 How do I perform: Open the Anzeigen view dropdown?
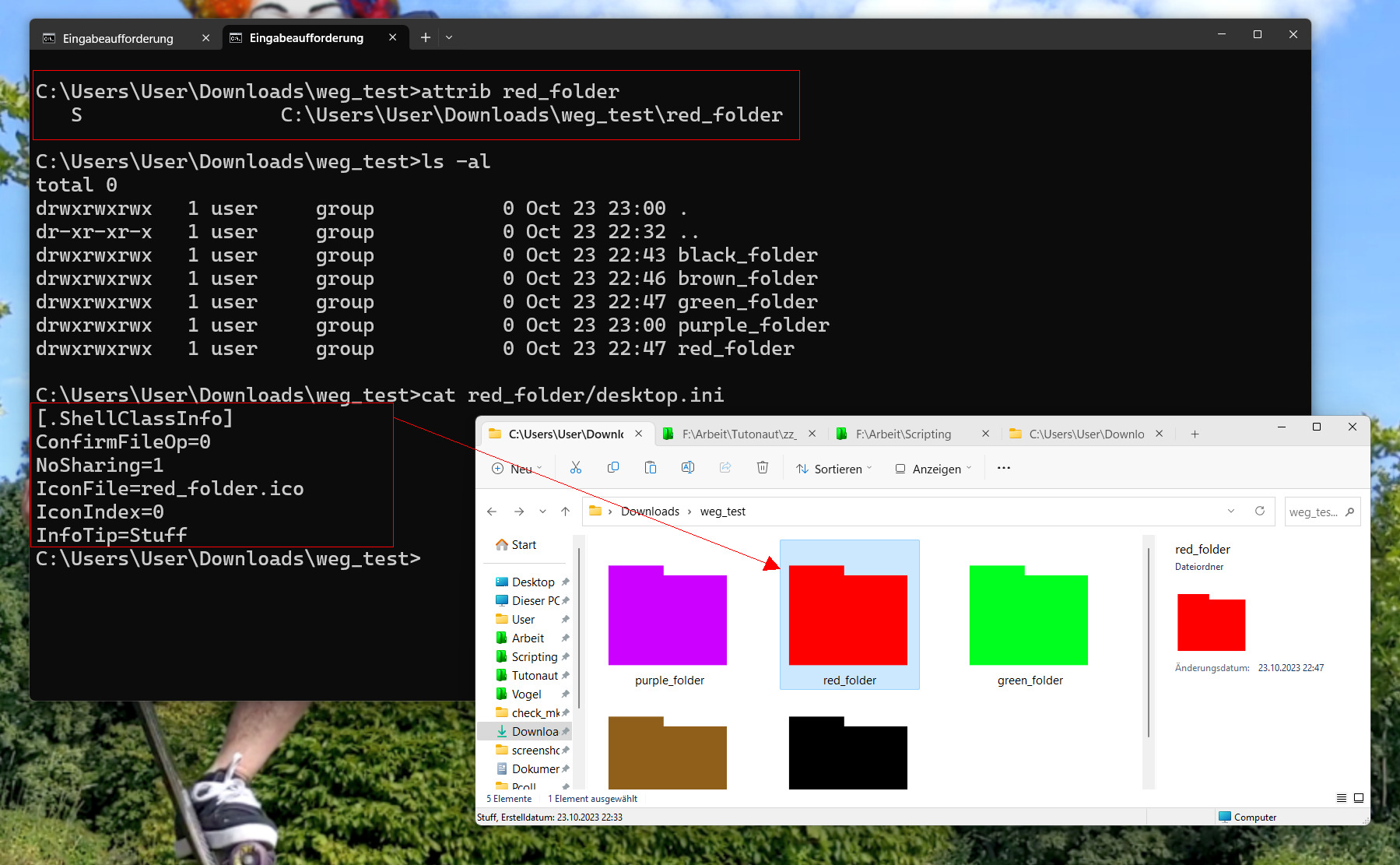[934, 469]
